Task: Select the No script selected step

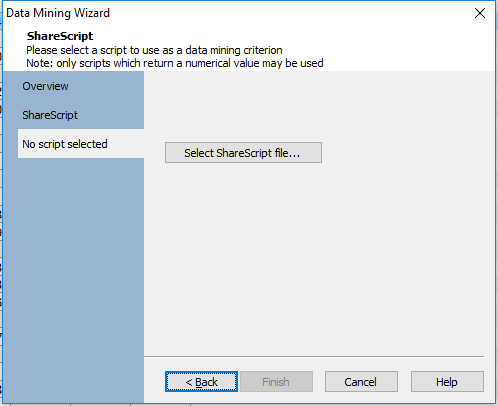Action: point(81,144)
